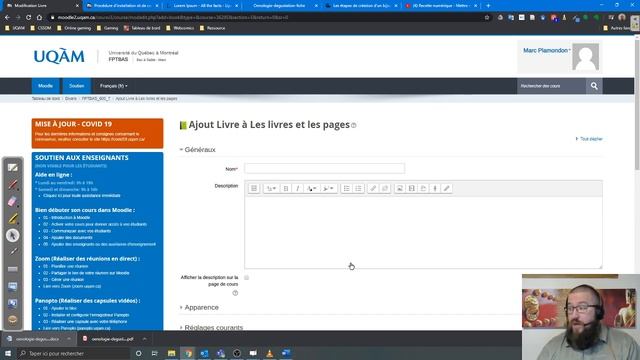The width and height of the screenshot is (640, 360).
Task: Toggle bold in the description editor
Action: point(286,188)
